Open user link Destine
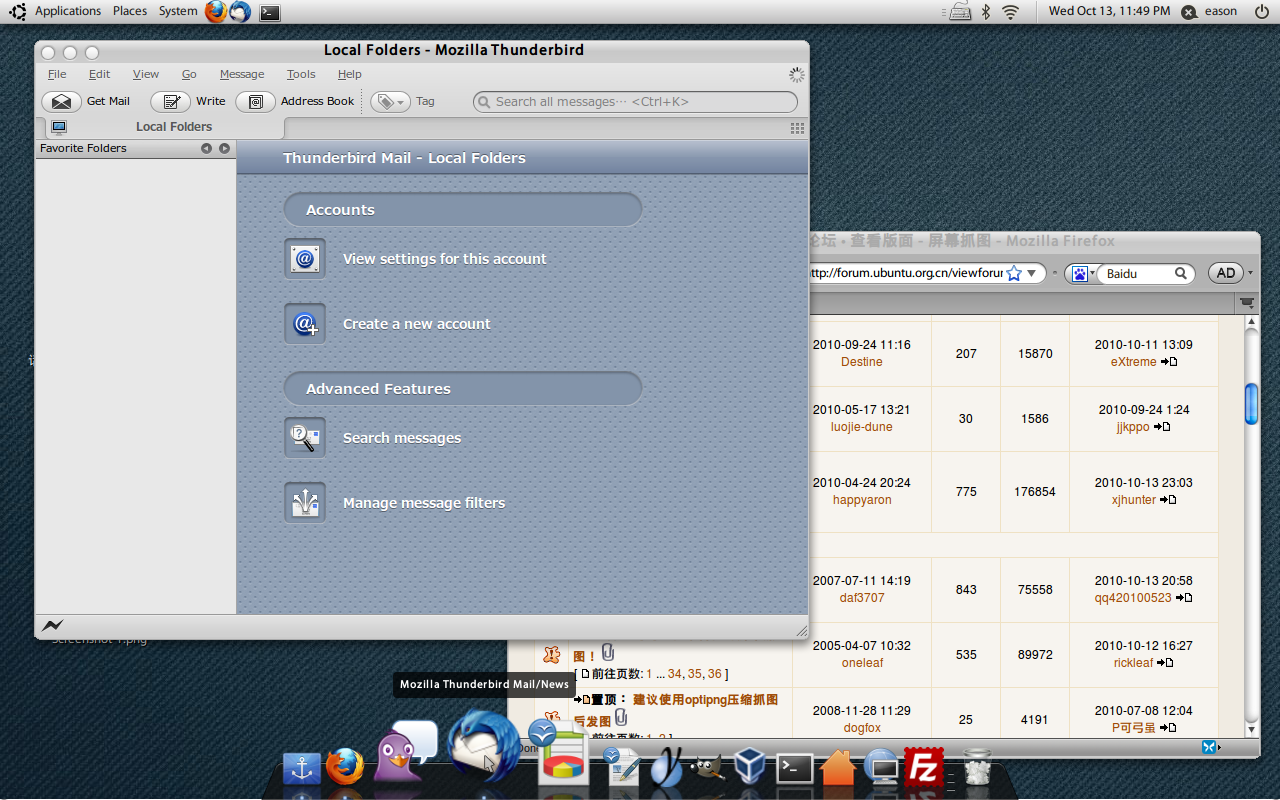 [x=862, y=362]
